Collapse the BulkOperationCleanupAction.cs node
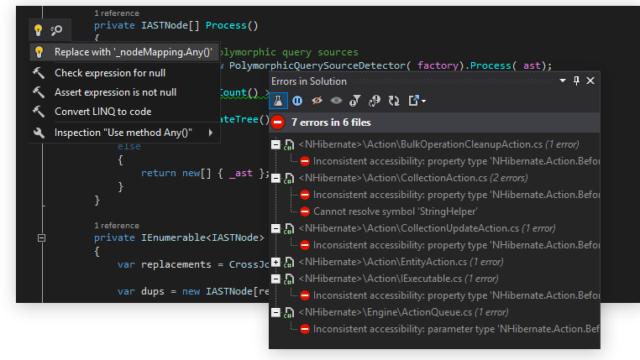This screenshot has height=360, width=640. [276, 144]
